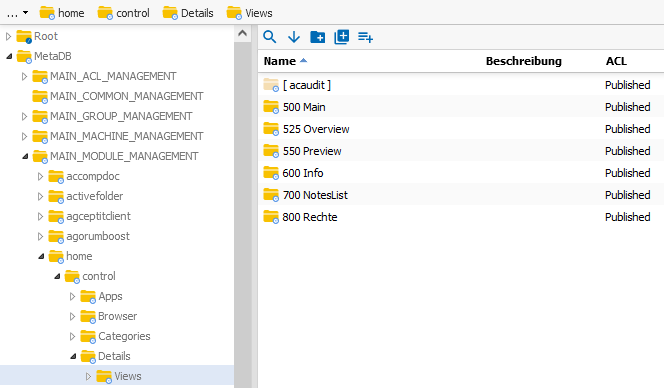Image resolution: width=664 pixels, height=388 pixels.
Task: Click folder icon of 500 Main
Action: [x=271, y=107]
